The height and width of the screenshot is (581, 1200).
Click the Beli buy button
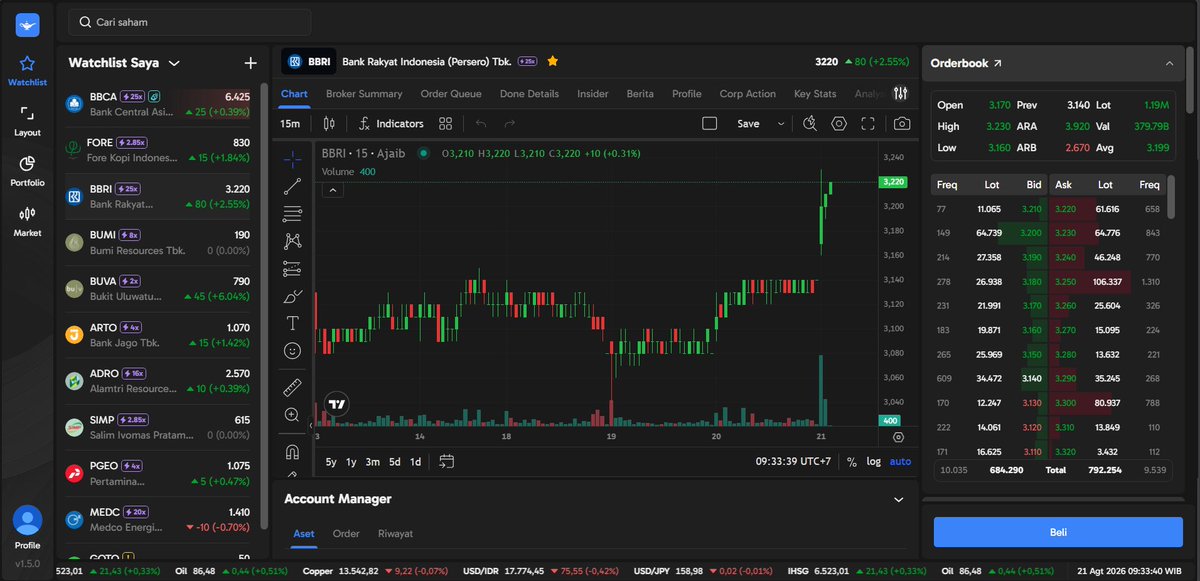click(1058, 532)
